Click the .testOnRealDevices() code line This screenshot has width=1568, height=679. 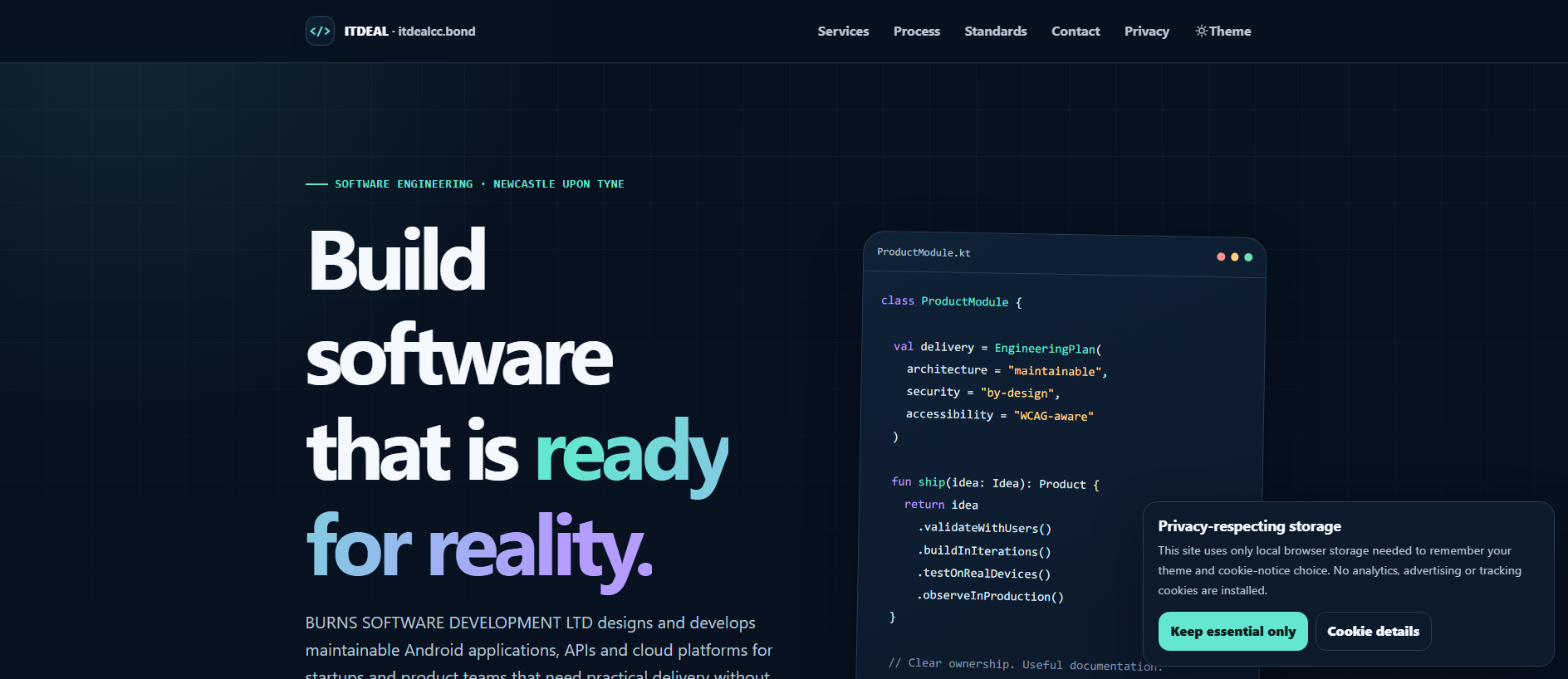(983, 574)
